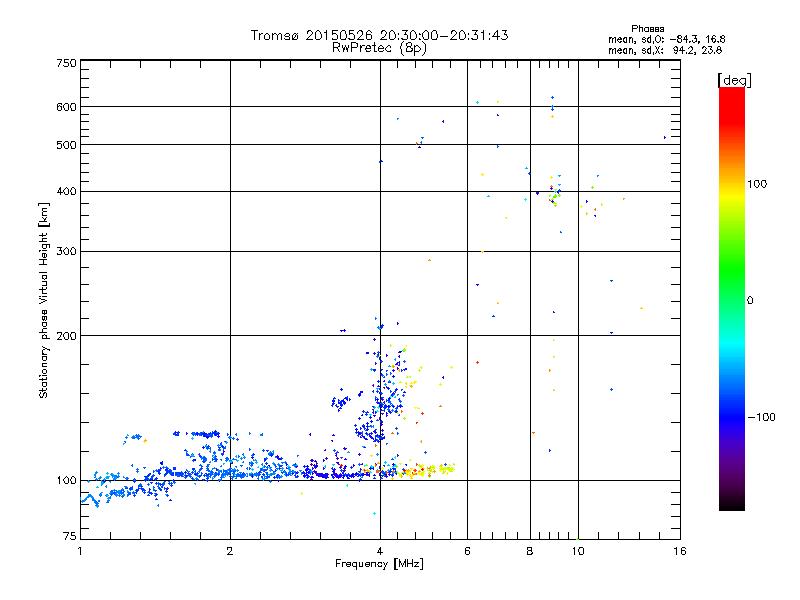Click x-axis tick label "6"

[467, 551]
